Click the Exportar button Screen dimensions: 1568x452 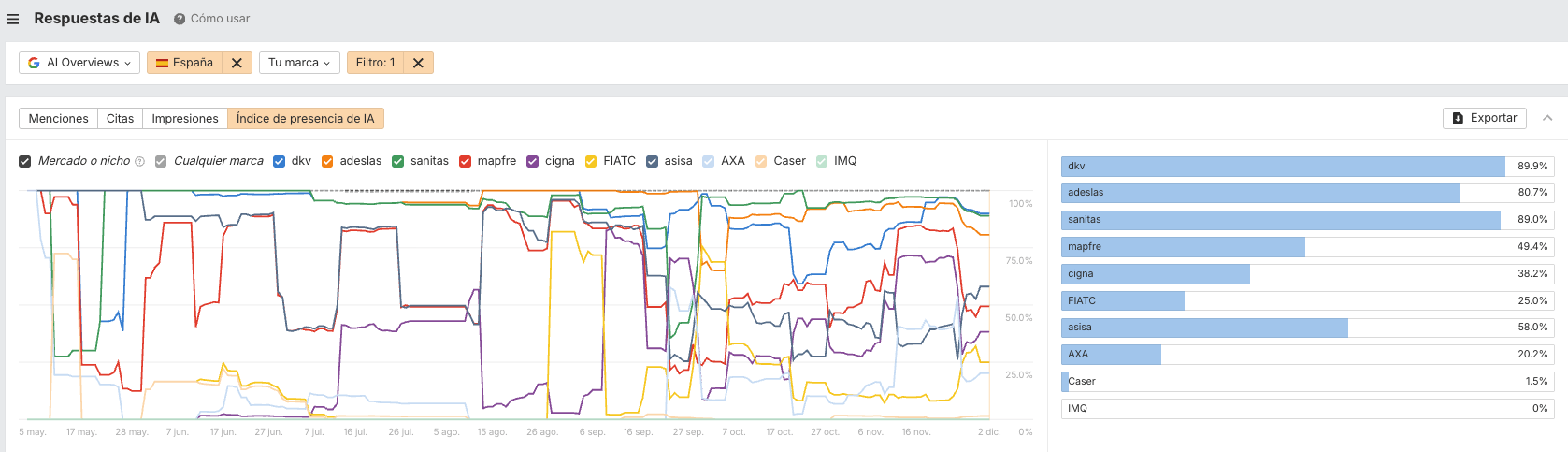point(1485,118)
